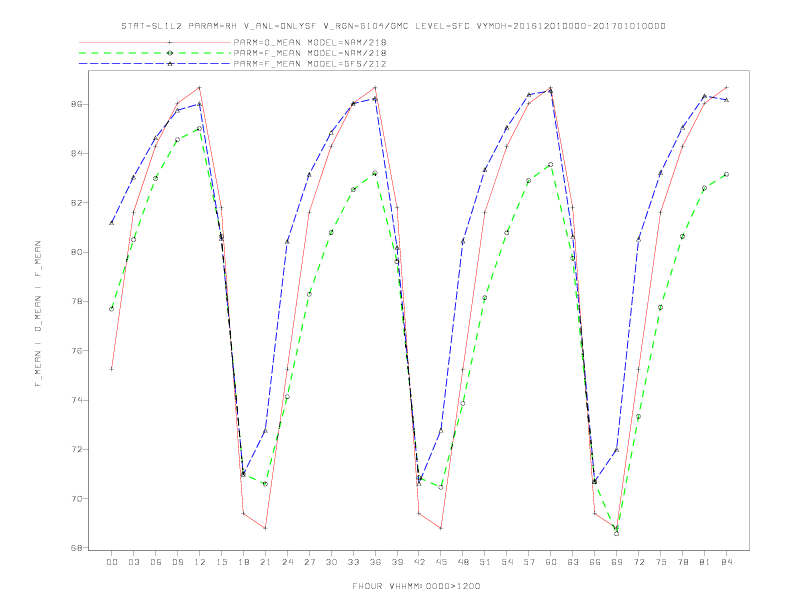Click the x-axis tick label 18

point(243,562)
